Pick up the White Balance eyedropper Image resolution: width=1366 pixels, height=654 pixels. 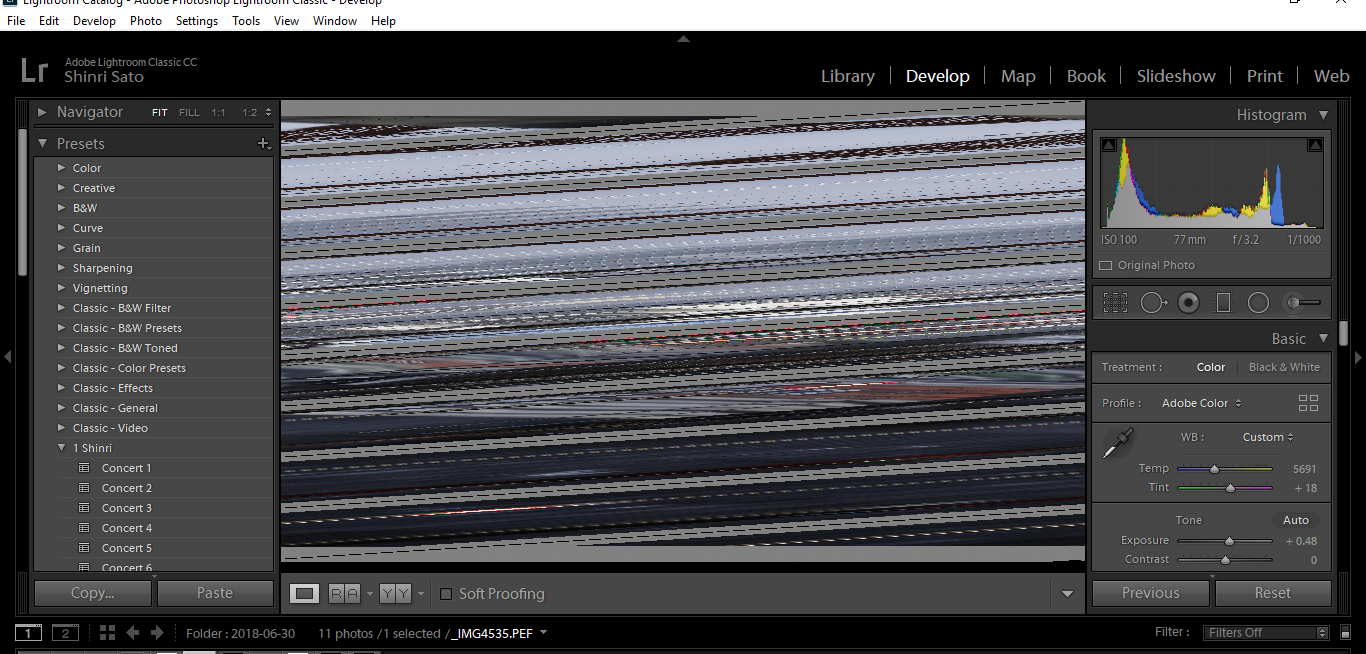tap(1117, 444)
